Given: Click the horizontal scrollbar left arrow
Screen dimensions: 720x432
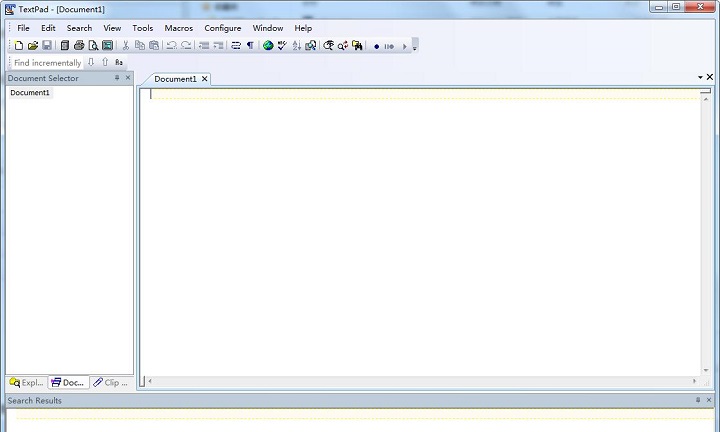Looking at the screenshot, I should tap(150, 381).
